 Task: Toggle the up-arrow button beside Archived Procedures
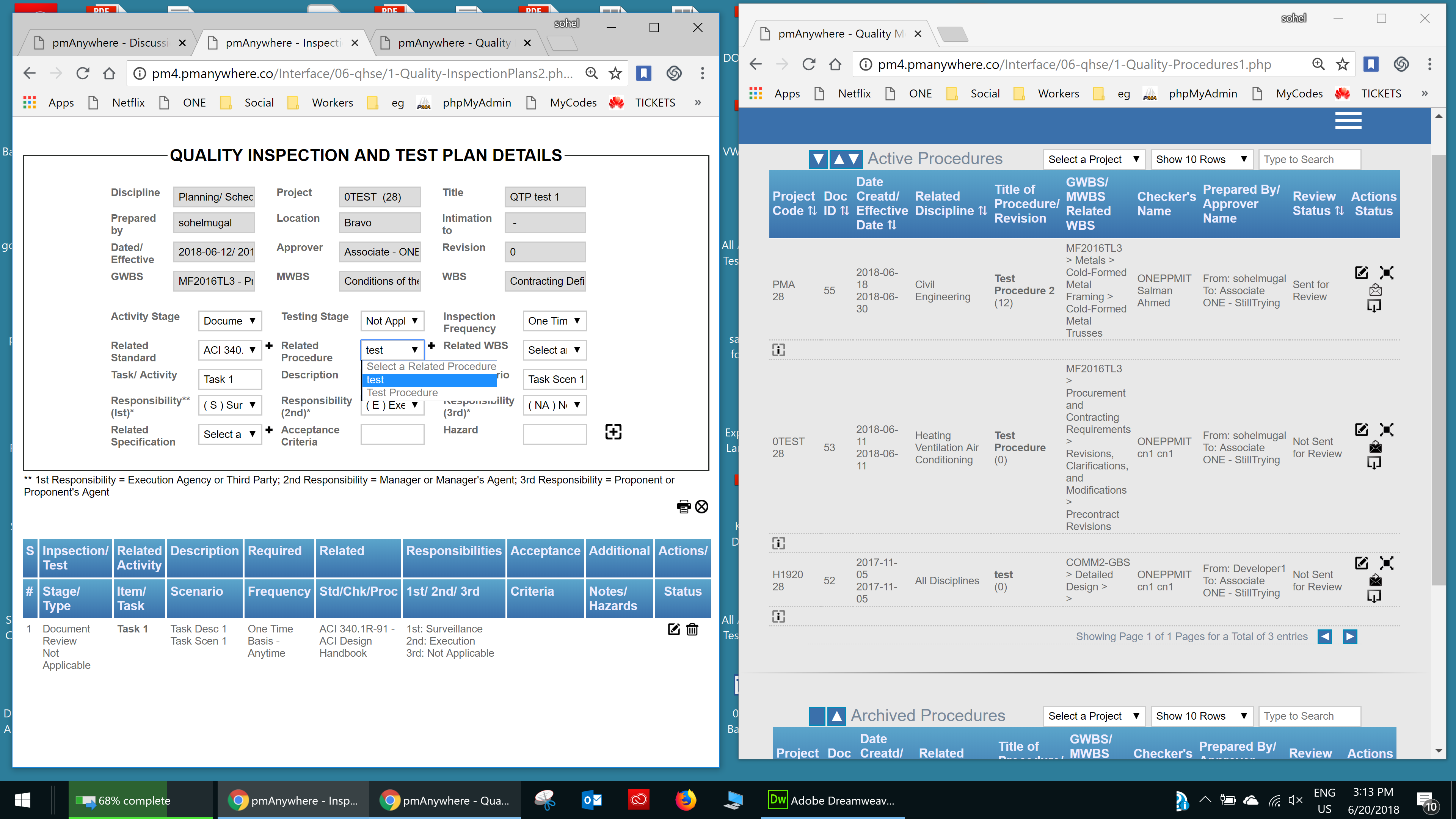pyautogui.click(x=836, y=716)
